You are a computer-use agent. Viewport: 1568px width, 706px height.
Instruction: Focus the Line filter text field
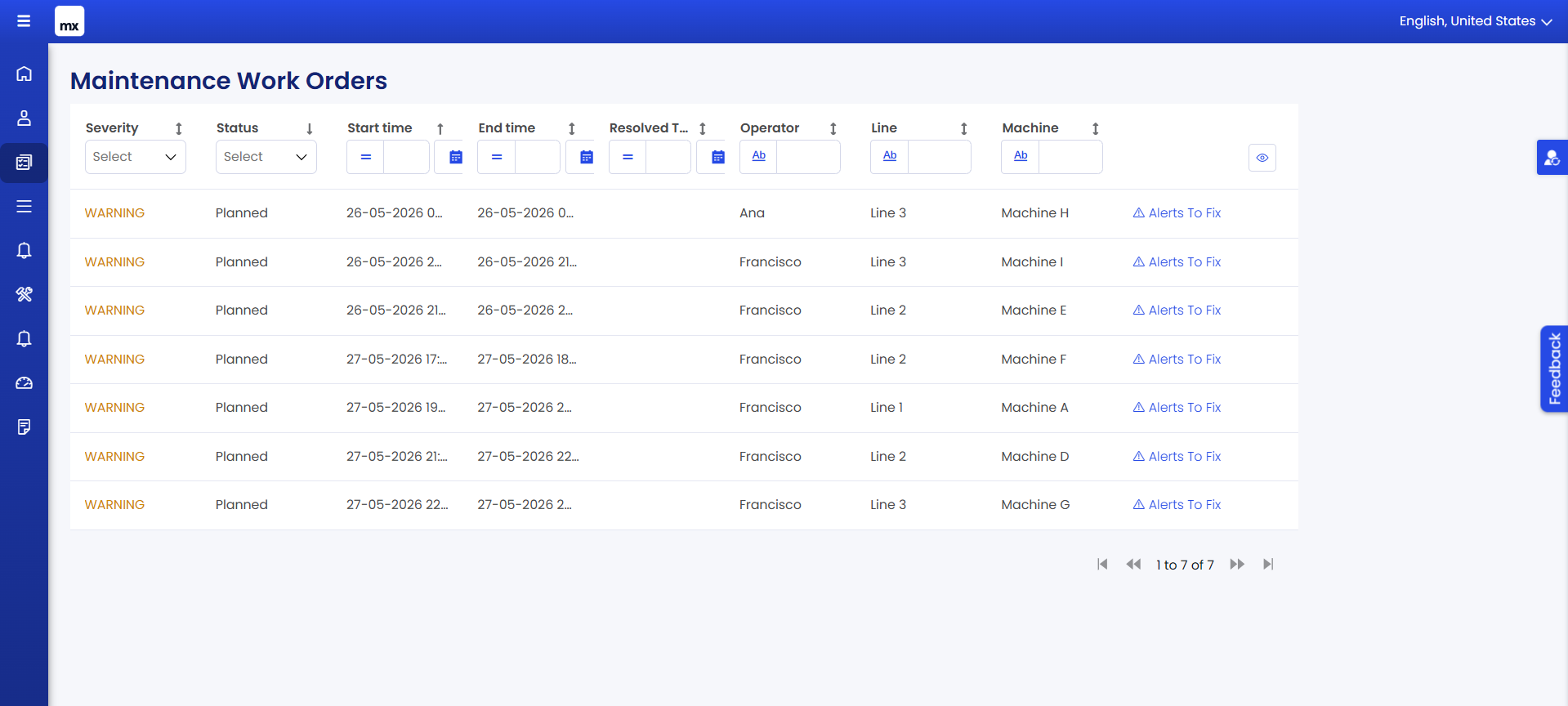click(940, 157)
